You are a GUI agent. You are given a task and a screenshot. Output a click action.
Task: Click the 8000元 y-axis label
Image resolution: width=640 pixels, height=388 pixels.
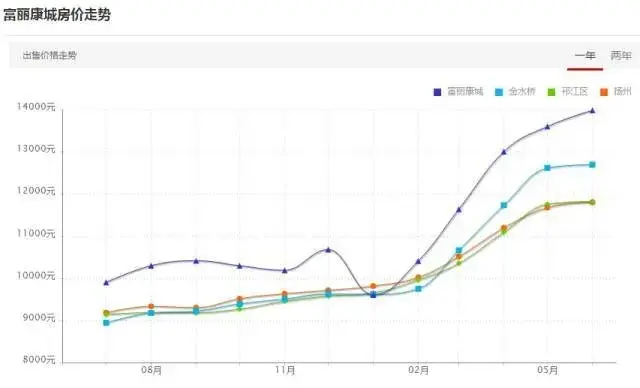[38, 359]
